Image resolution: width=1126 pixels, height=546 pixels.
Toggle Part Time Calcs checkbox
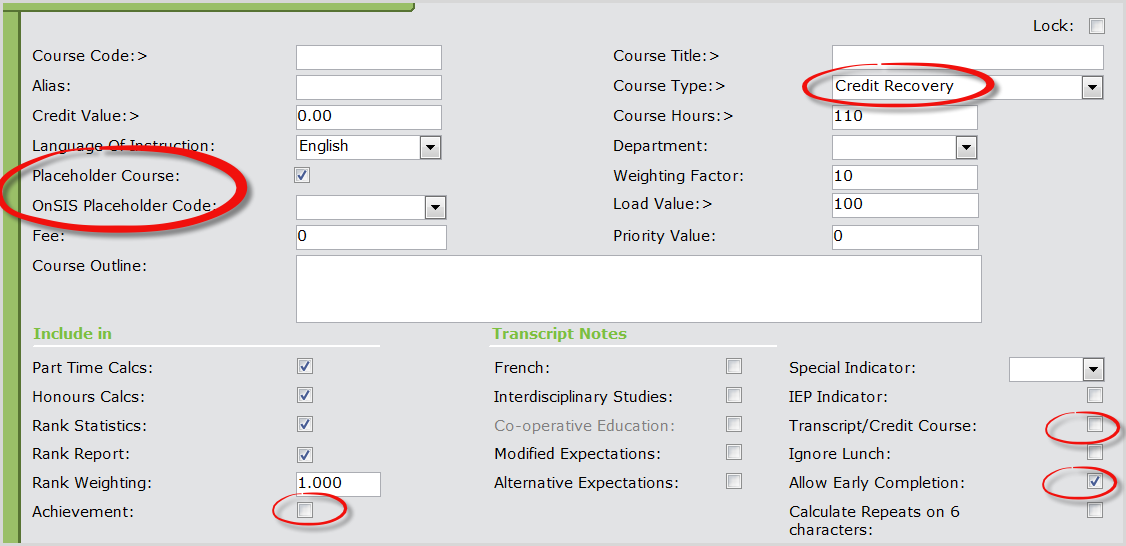pos(306,367)
